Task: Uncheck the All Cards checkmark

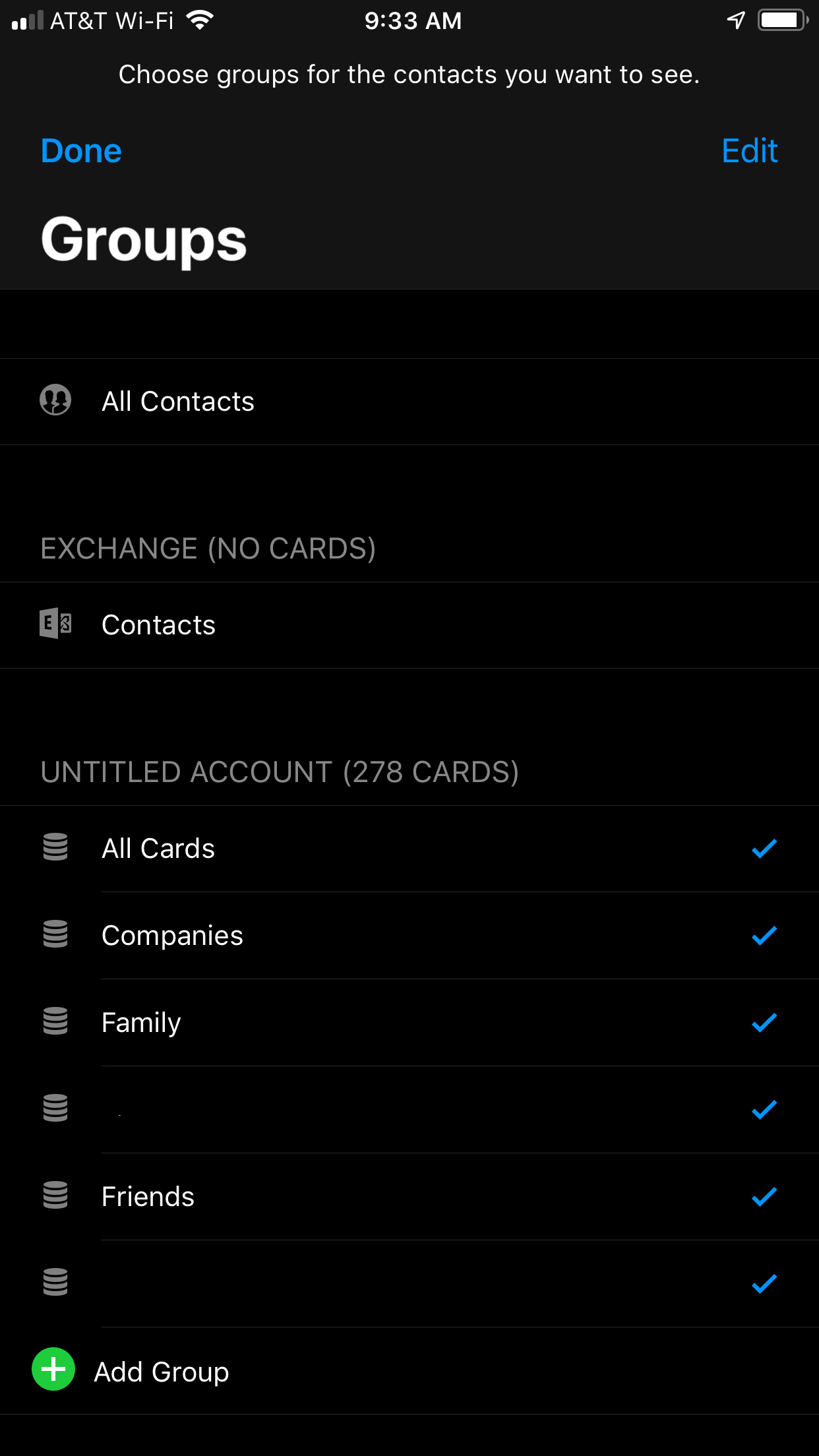Action: coord(764,848)
